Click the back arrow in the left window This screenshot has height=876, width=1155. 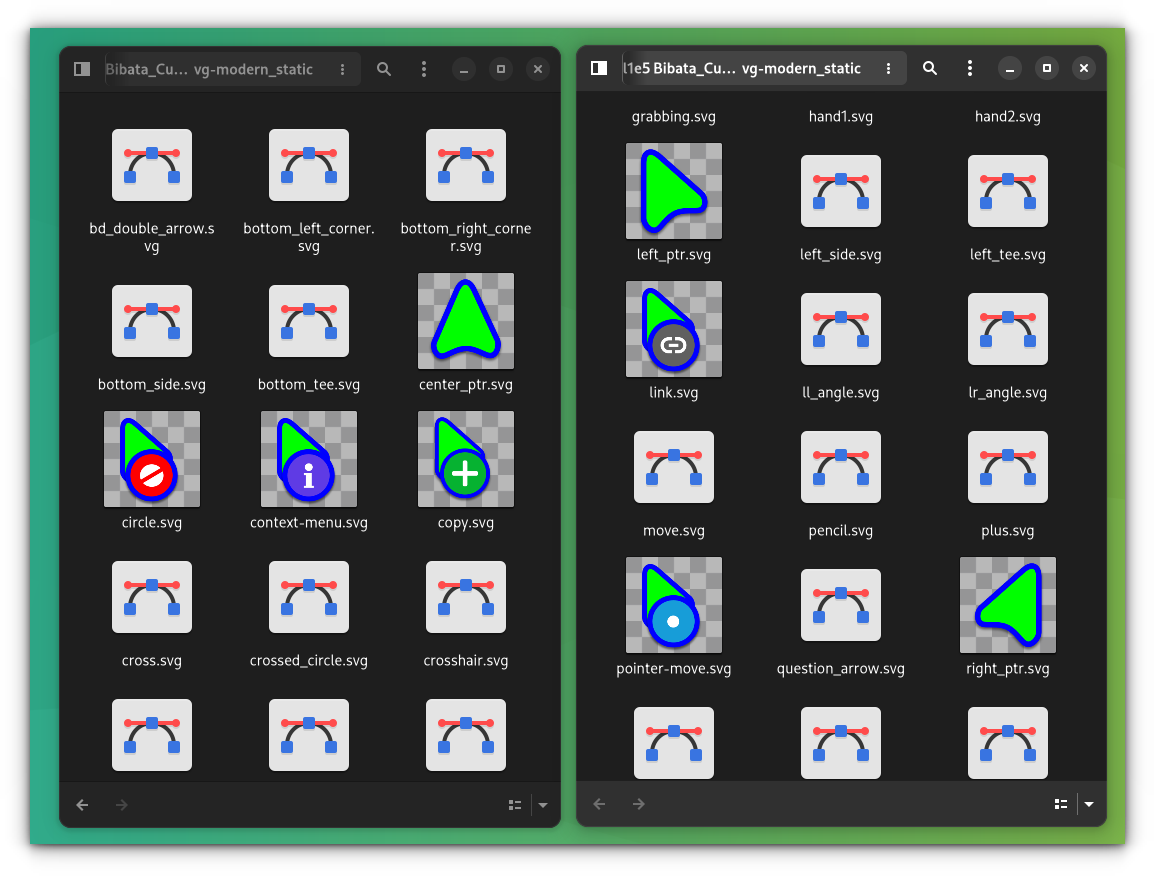click(81, 805)
